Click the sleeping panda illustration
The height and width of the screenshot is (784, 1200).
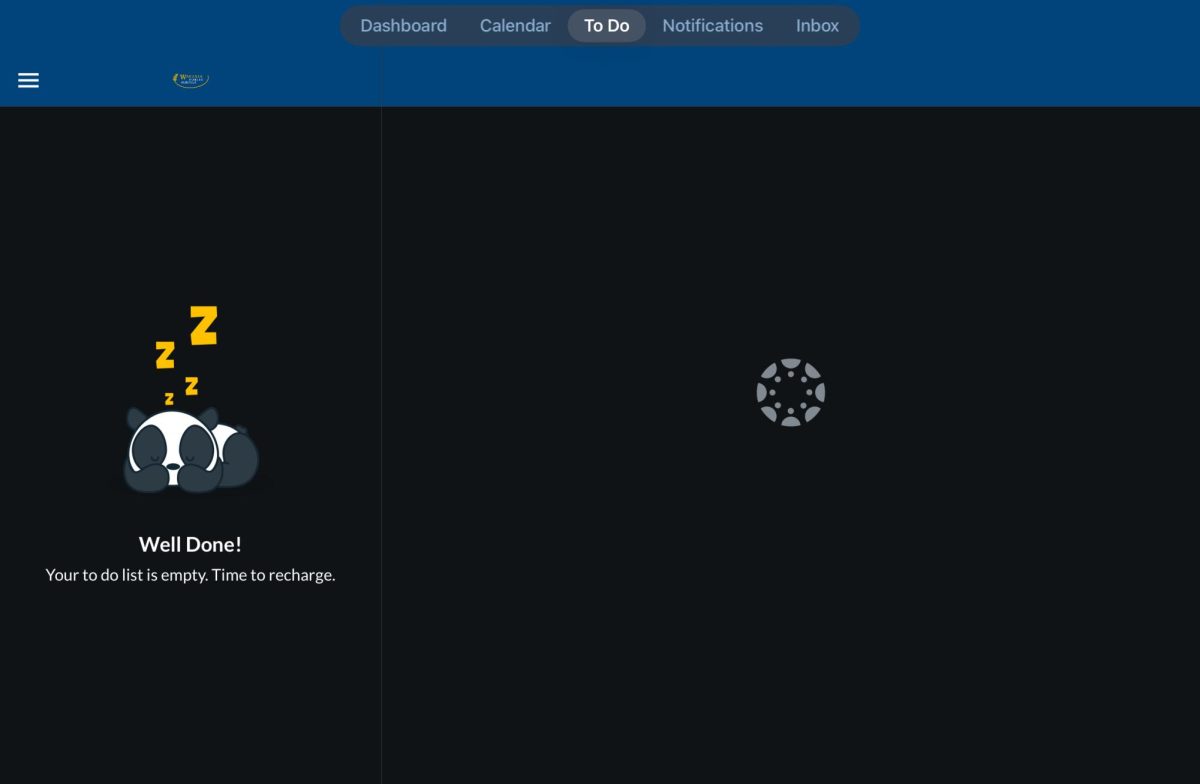(190, 450)
